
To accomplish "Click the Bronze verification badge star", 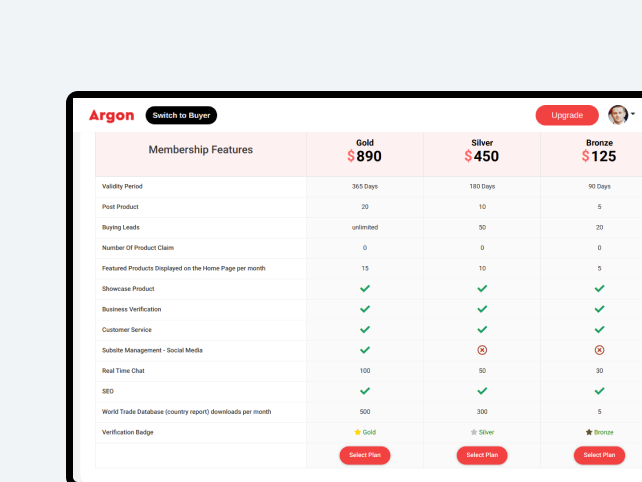I will click(x=589, y=432).
